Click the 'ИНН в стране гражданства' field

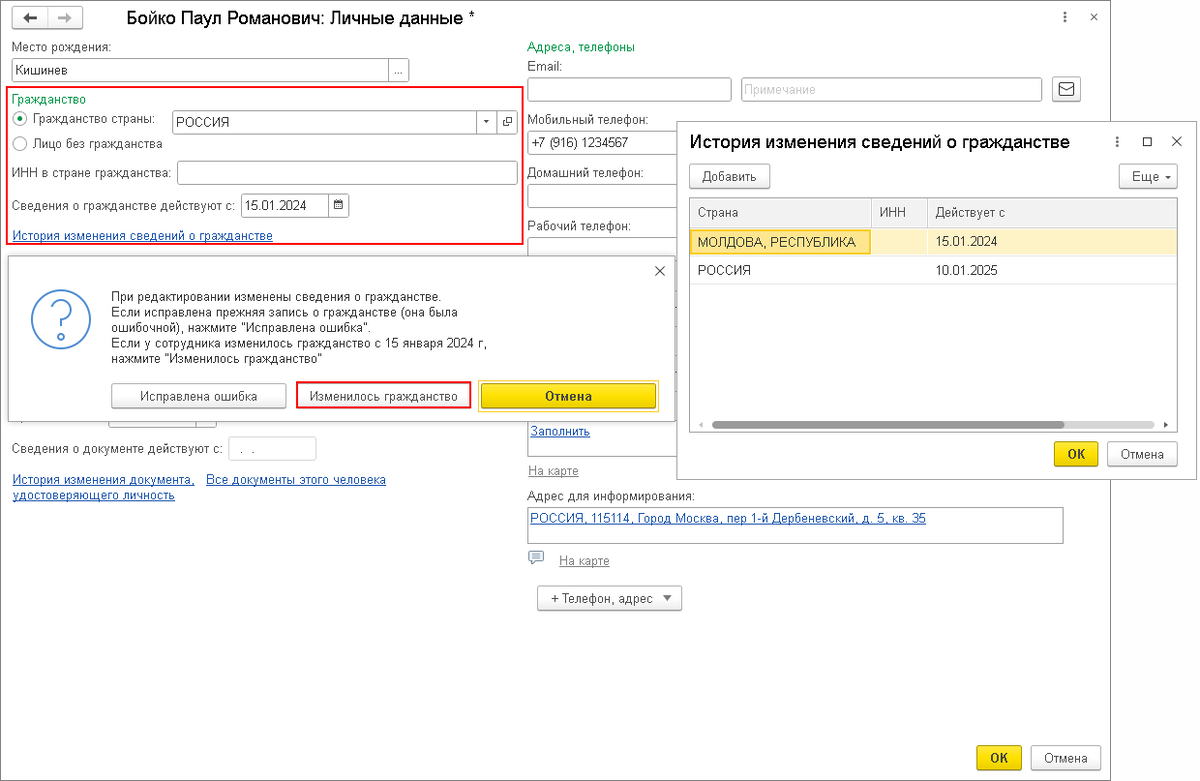347,173
